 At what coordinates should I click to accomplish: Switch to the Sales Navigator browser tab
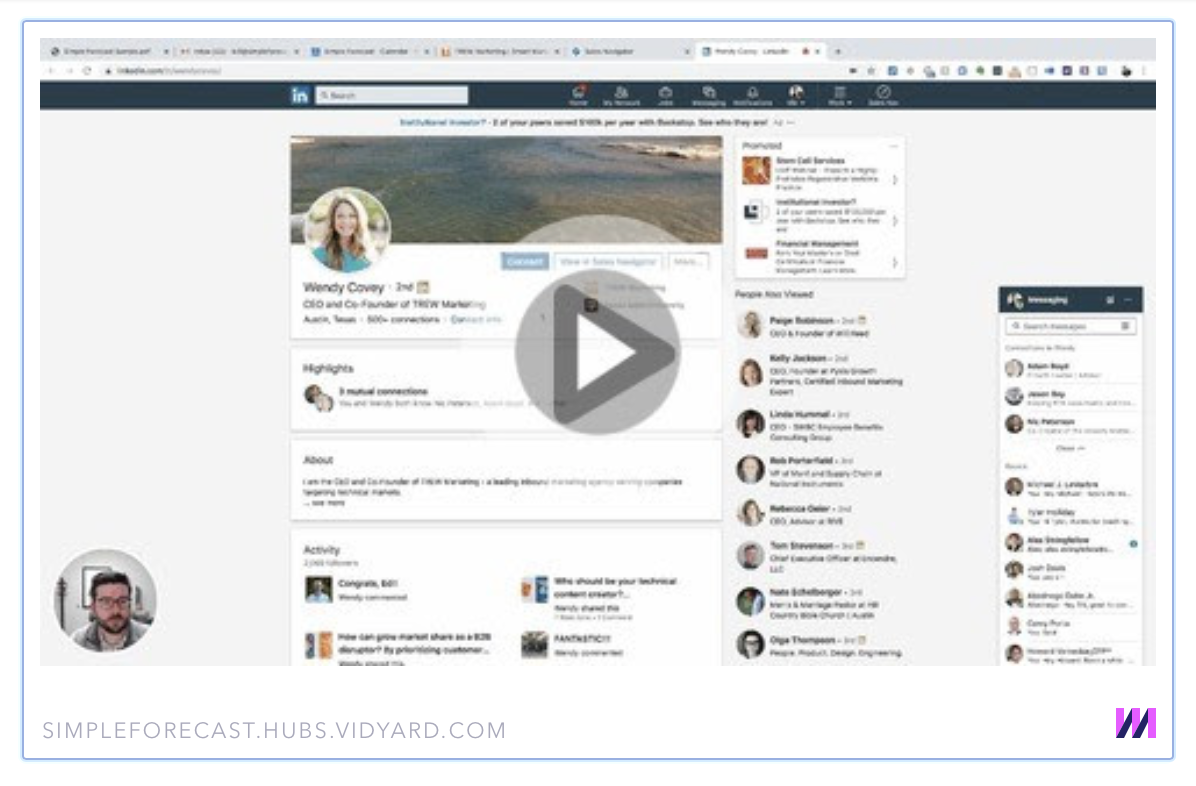tap(630, 51)
